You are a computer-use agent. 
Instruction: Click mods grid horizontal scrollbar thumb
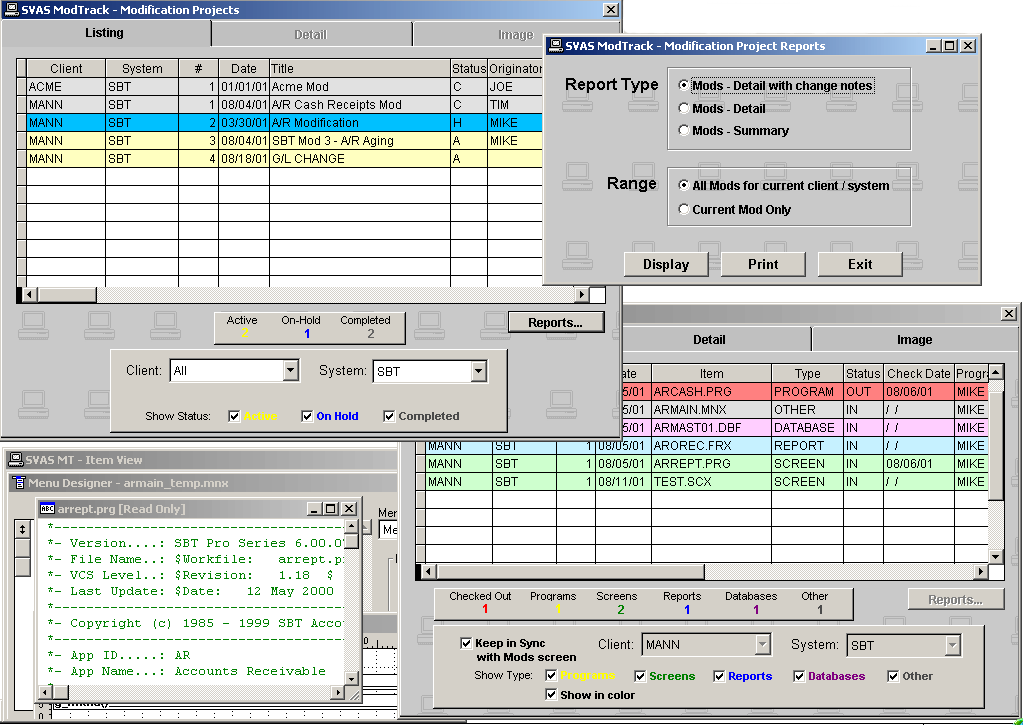pos(67,295)
